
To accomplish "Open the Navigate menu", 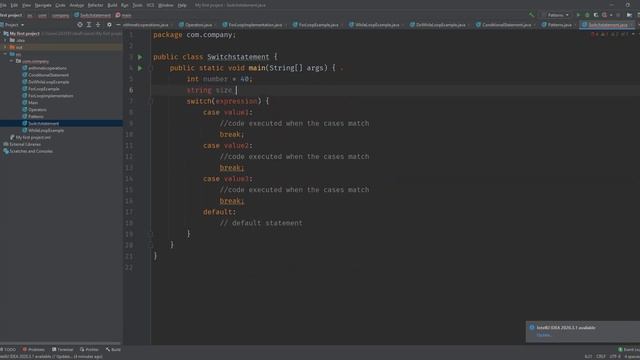I will coord(43,5).
